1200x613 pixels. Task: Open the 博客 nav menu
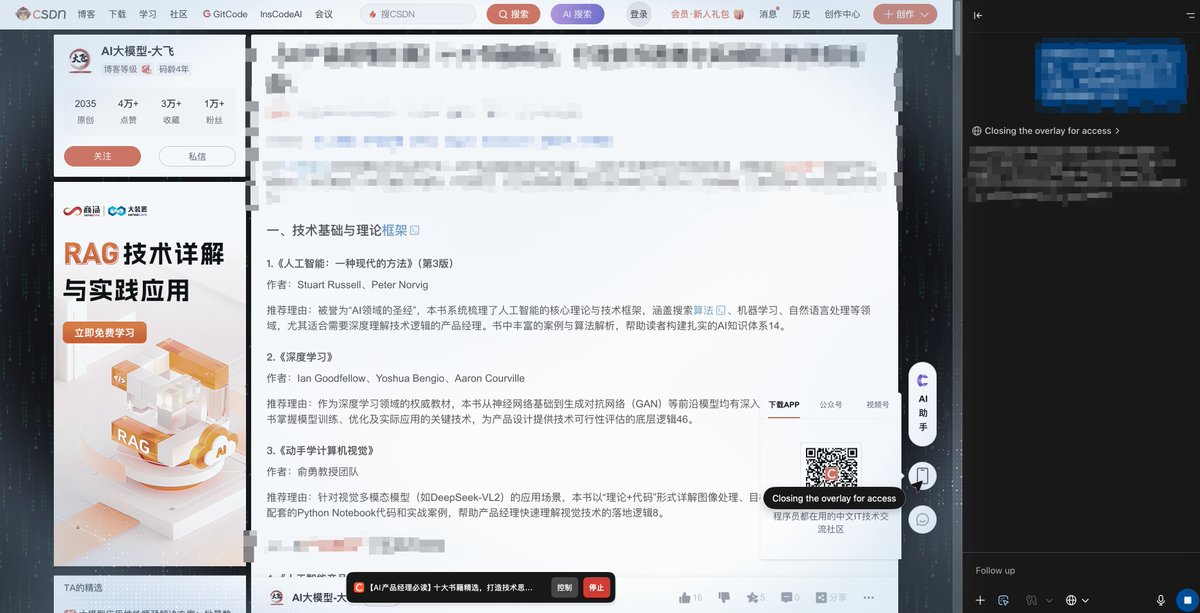point(87,14)
